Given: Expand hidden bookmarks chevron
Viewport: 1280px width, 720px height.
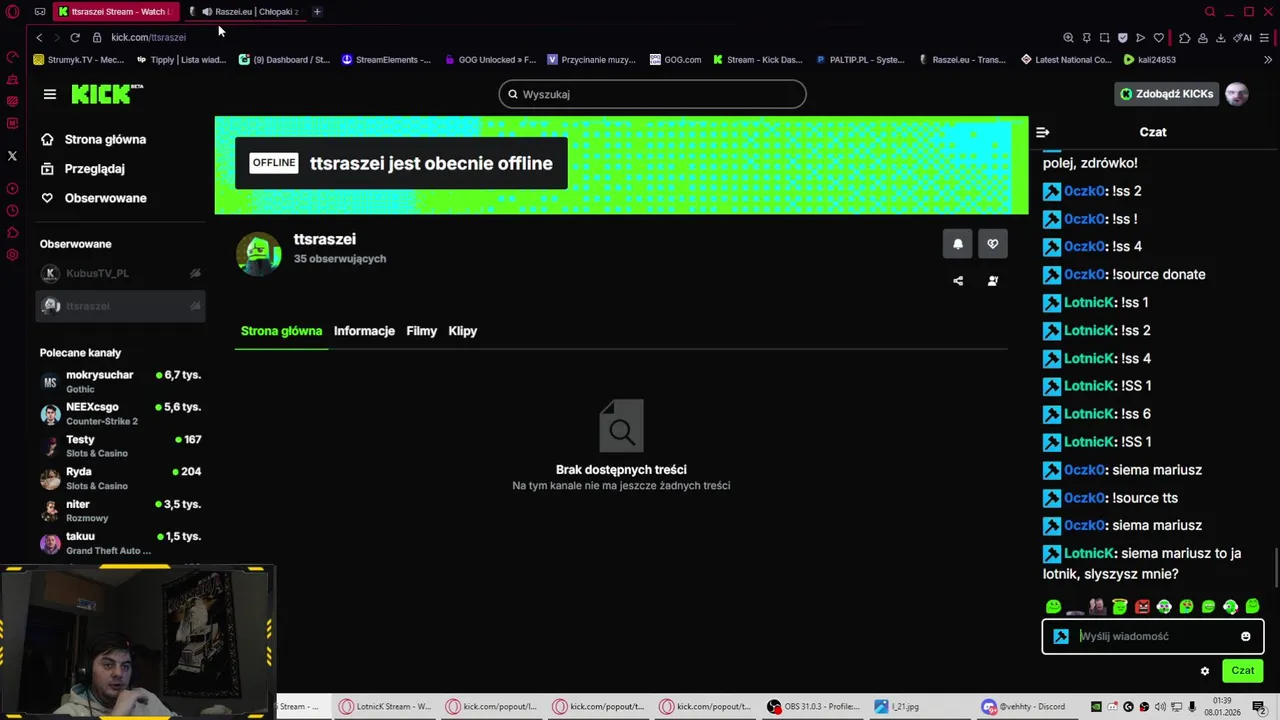Looking at the screenshot, I should click(x=1268, y=60).
